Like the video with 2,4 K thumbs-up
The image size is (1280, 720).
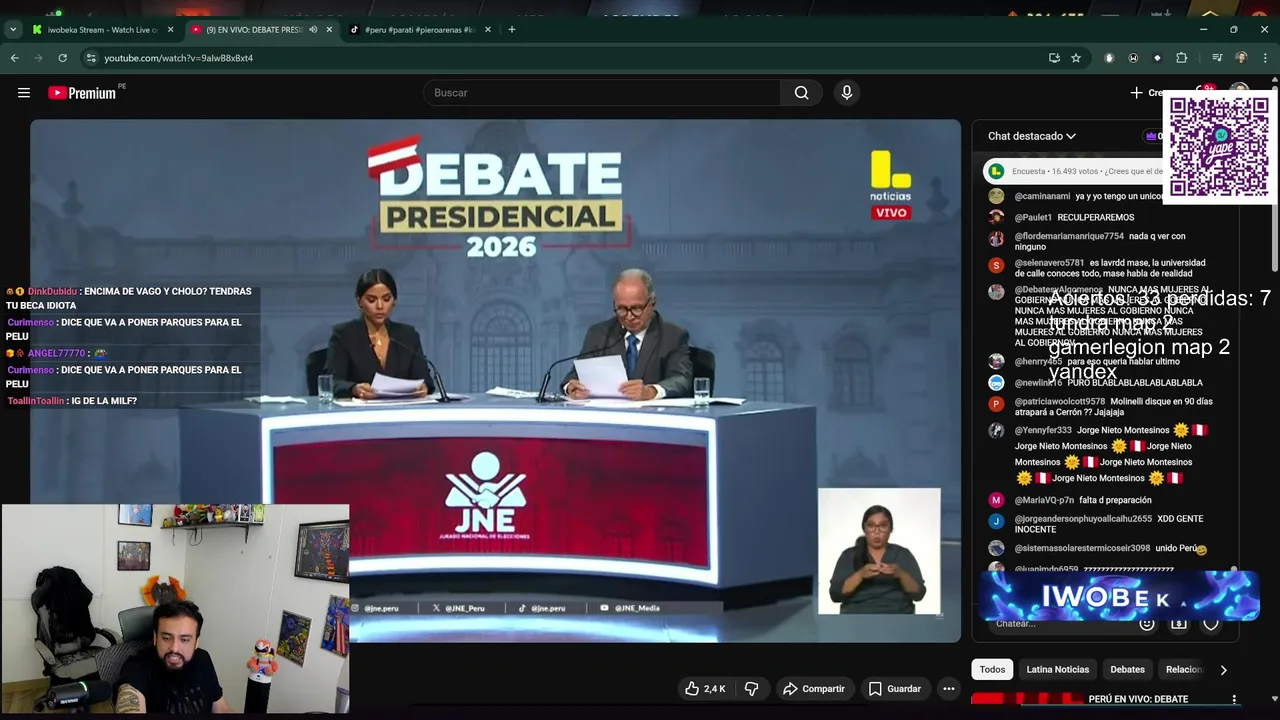(x=705, y=689)
